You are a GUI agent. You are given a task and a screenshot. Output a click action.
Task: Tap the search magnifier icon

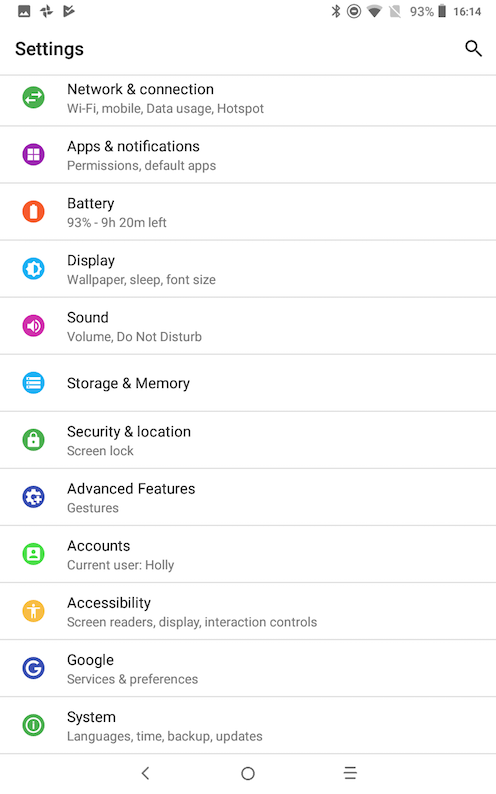(473, 49)
